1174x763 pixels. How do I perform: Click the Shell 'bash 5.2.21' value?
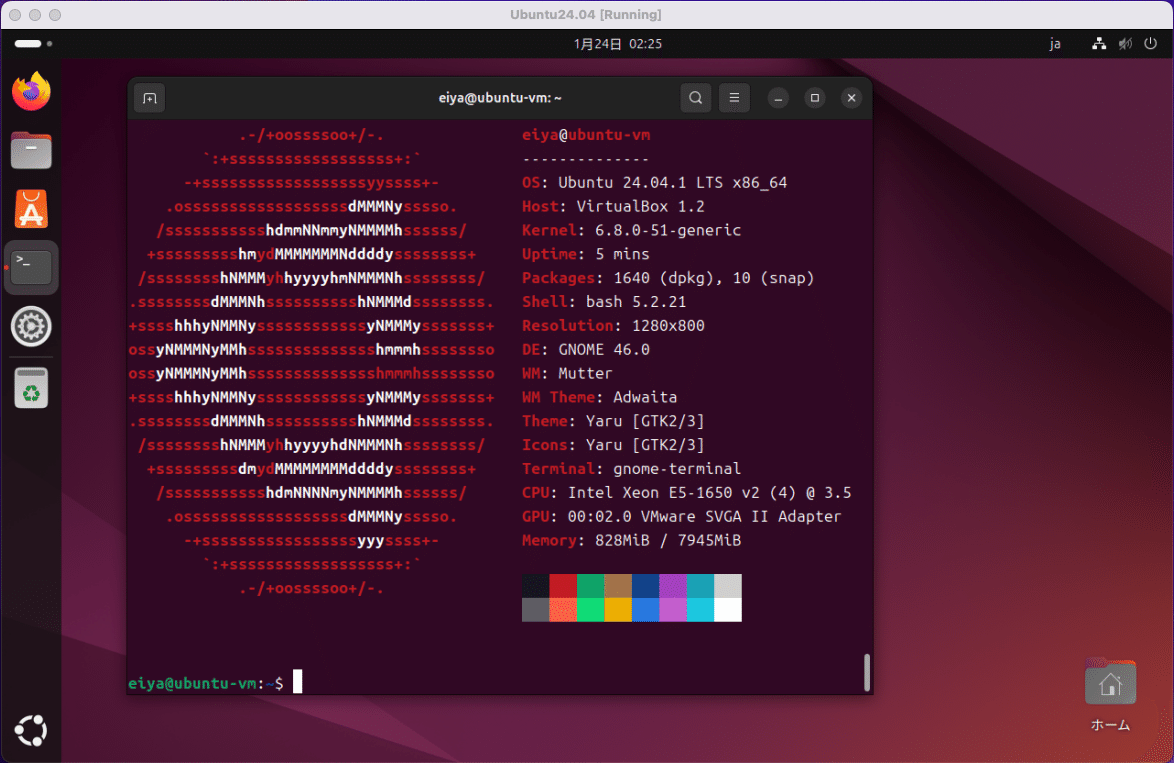point(636,302)
